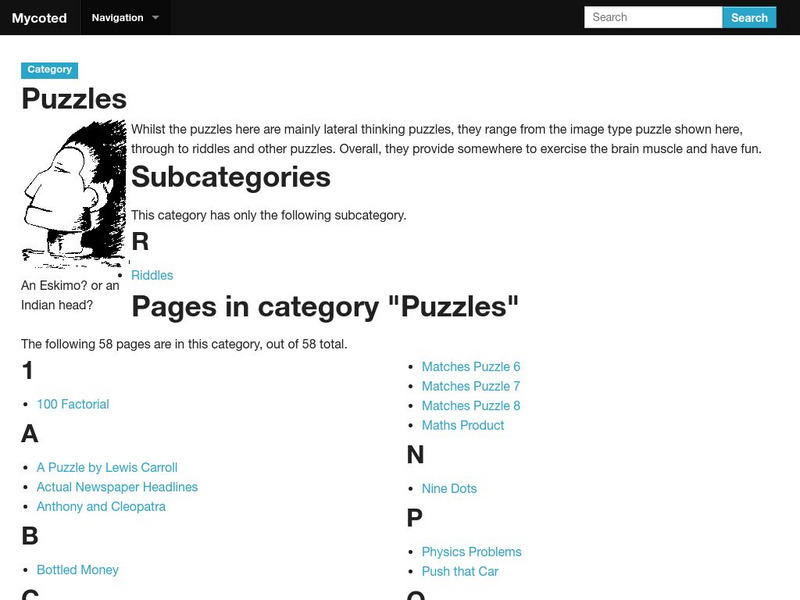Open A Puzzle by Lewis Carroll
Viewport: 800px width, 600px height.
click(x=107, y=467)
